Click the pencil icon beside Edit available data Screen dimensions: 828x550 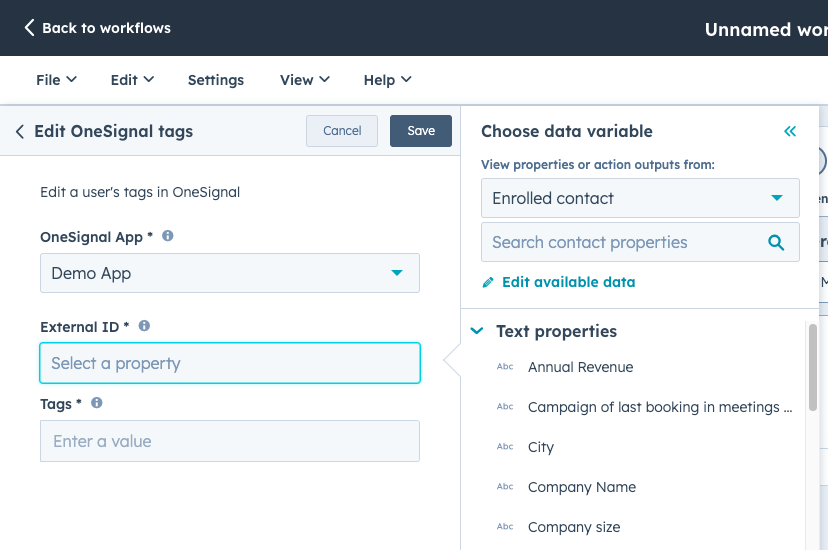(x=488, y=282)
